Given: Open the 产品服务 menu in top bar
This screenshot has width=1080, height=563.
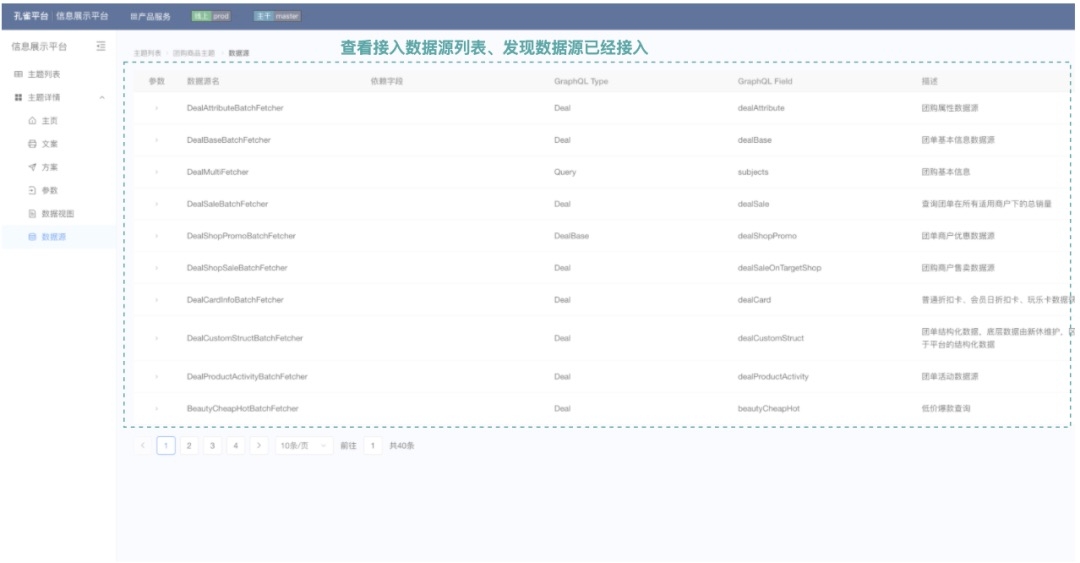Looking at the screenshot, I should pos(151,17).
